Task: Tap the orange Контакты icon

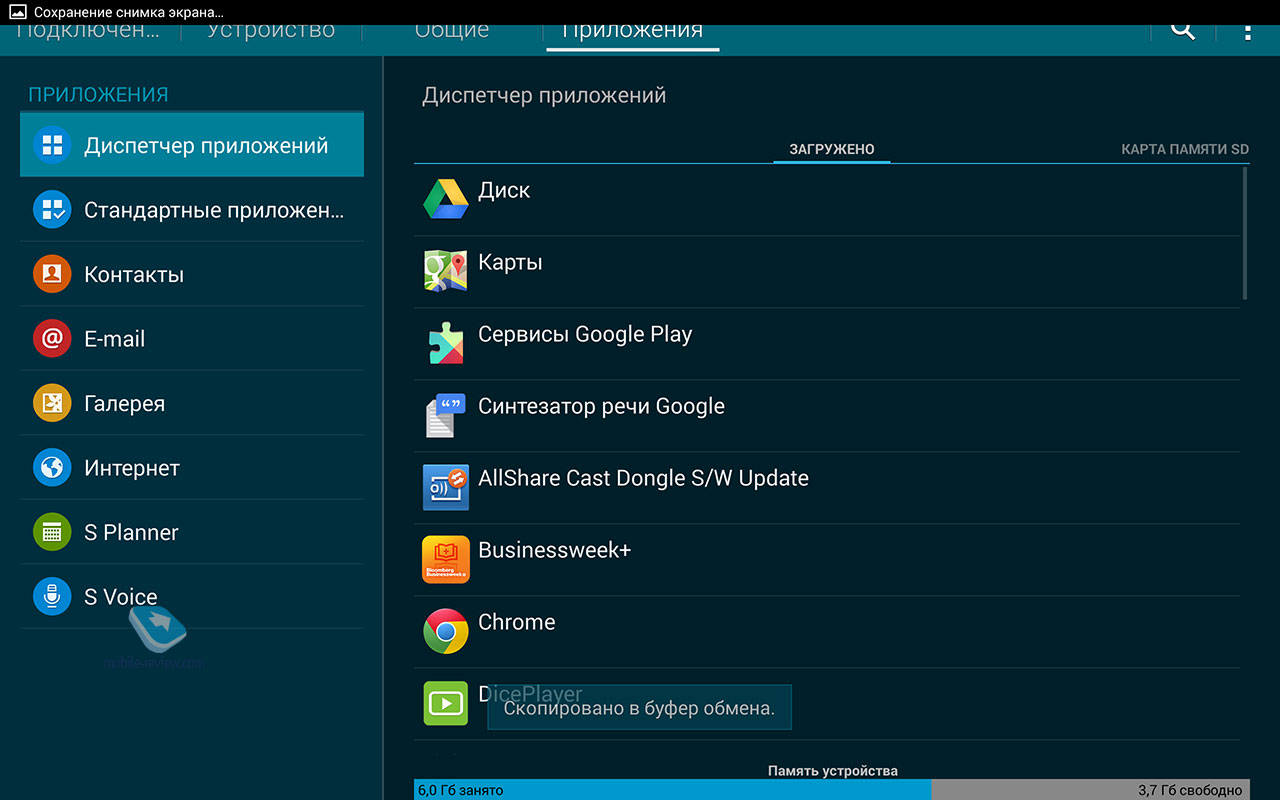Action: click(x=52, y=274)
